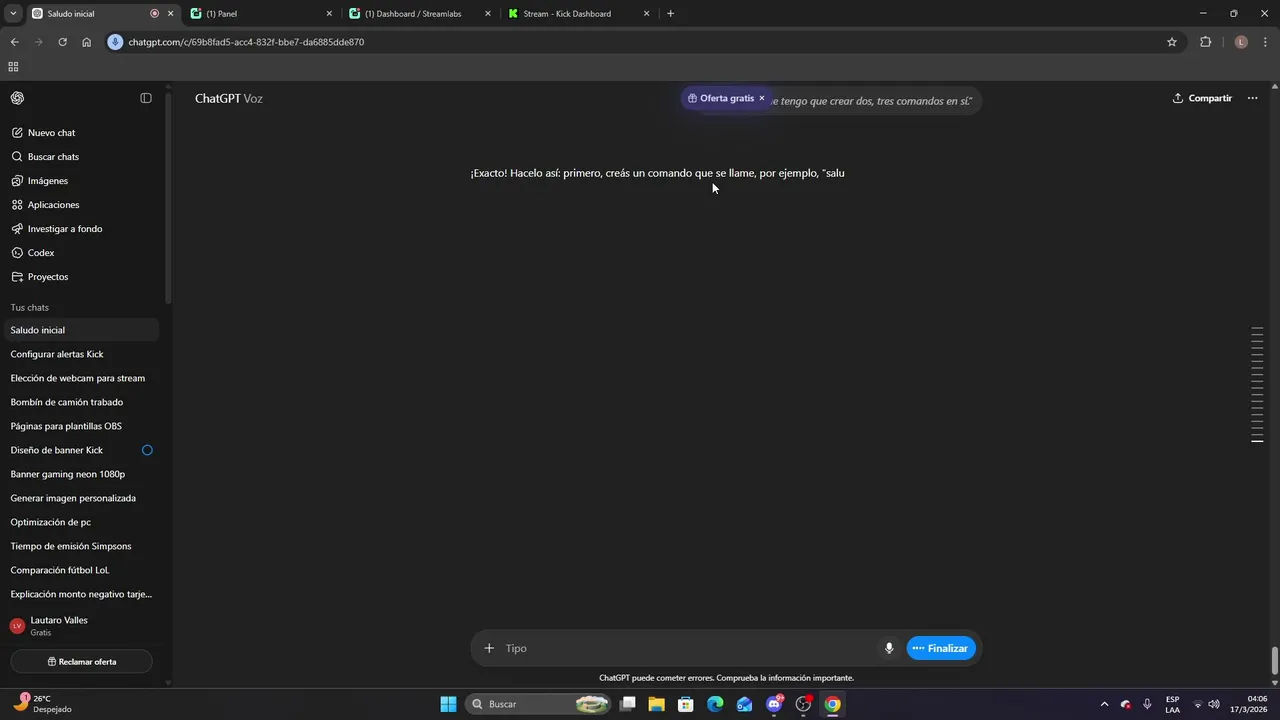
Task: Close the (1) Panel browser tab
Action: pos(329,14)
